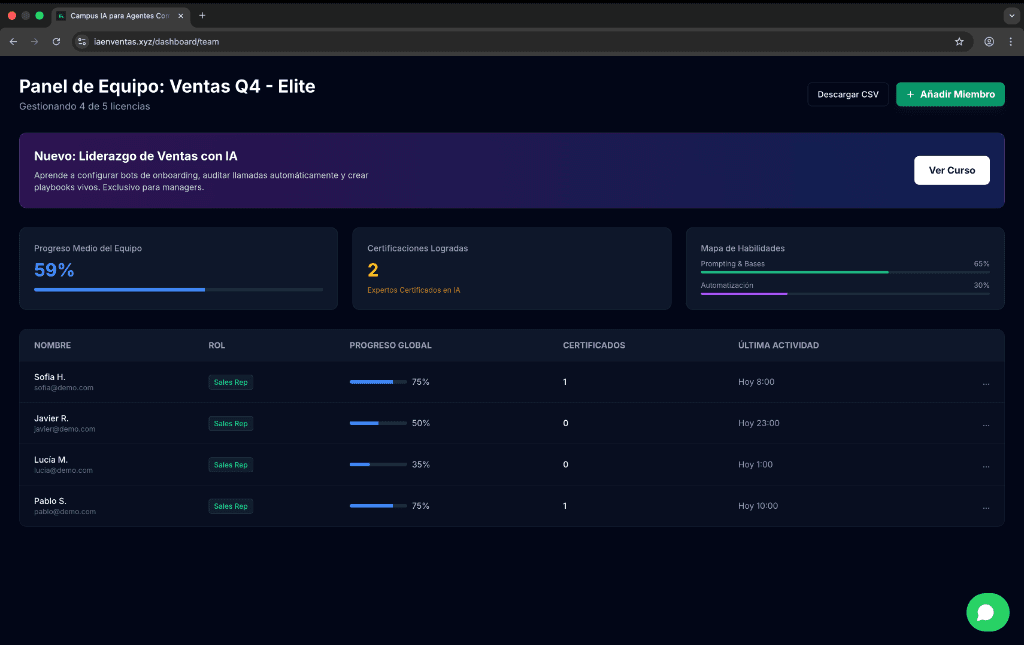Click the site permissions icon in the address bar
The image size is (1024, 645).
click(x=80, y=41)
